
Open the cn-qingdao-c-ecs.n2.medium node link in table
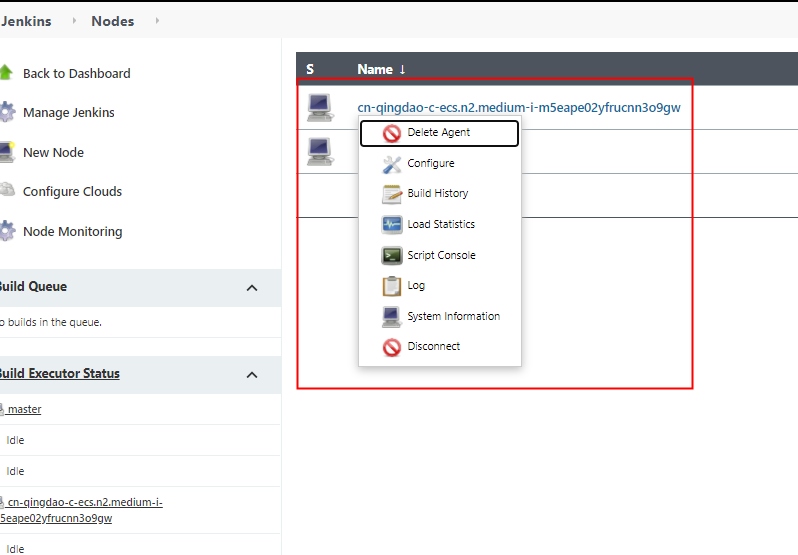(519, 107)
